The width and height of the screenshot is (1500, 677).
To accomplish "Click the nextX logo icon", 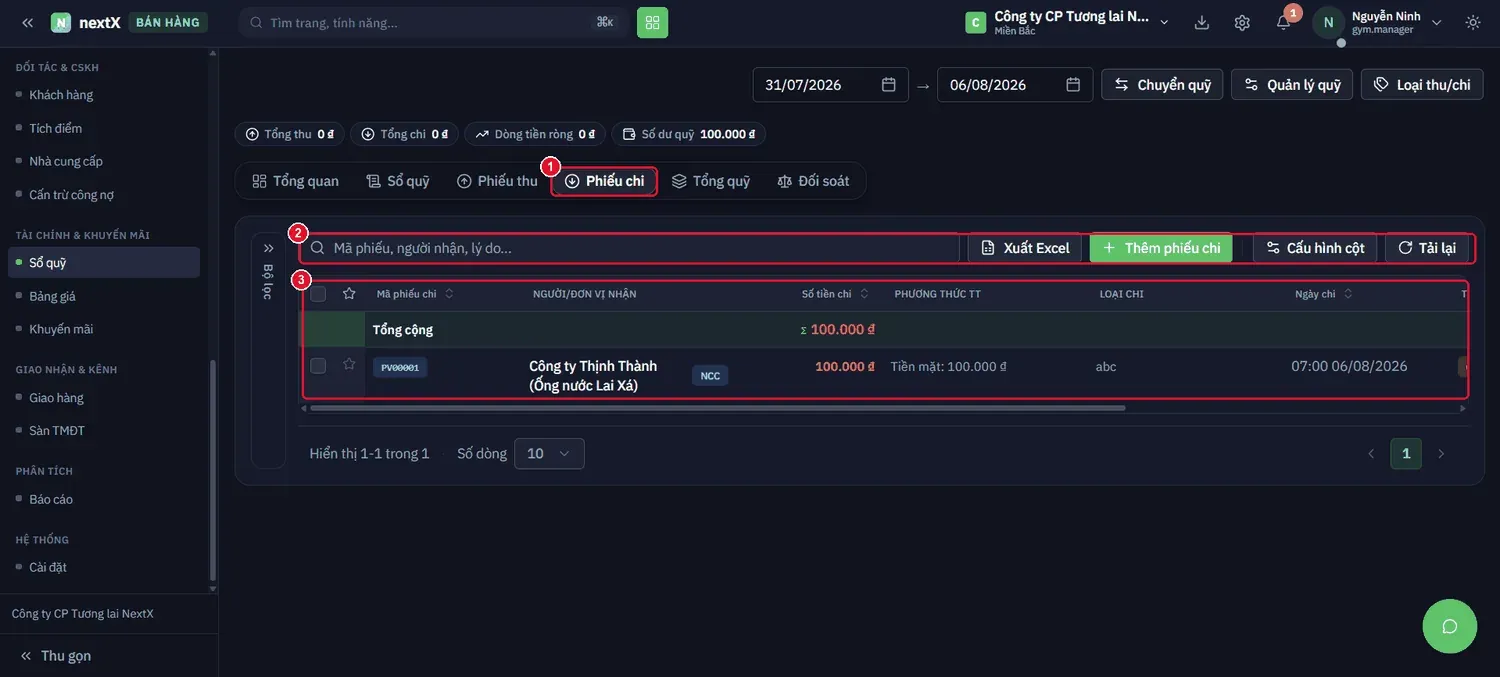I will (61, 22).
